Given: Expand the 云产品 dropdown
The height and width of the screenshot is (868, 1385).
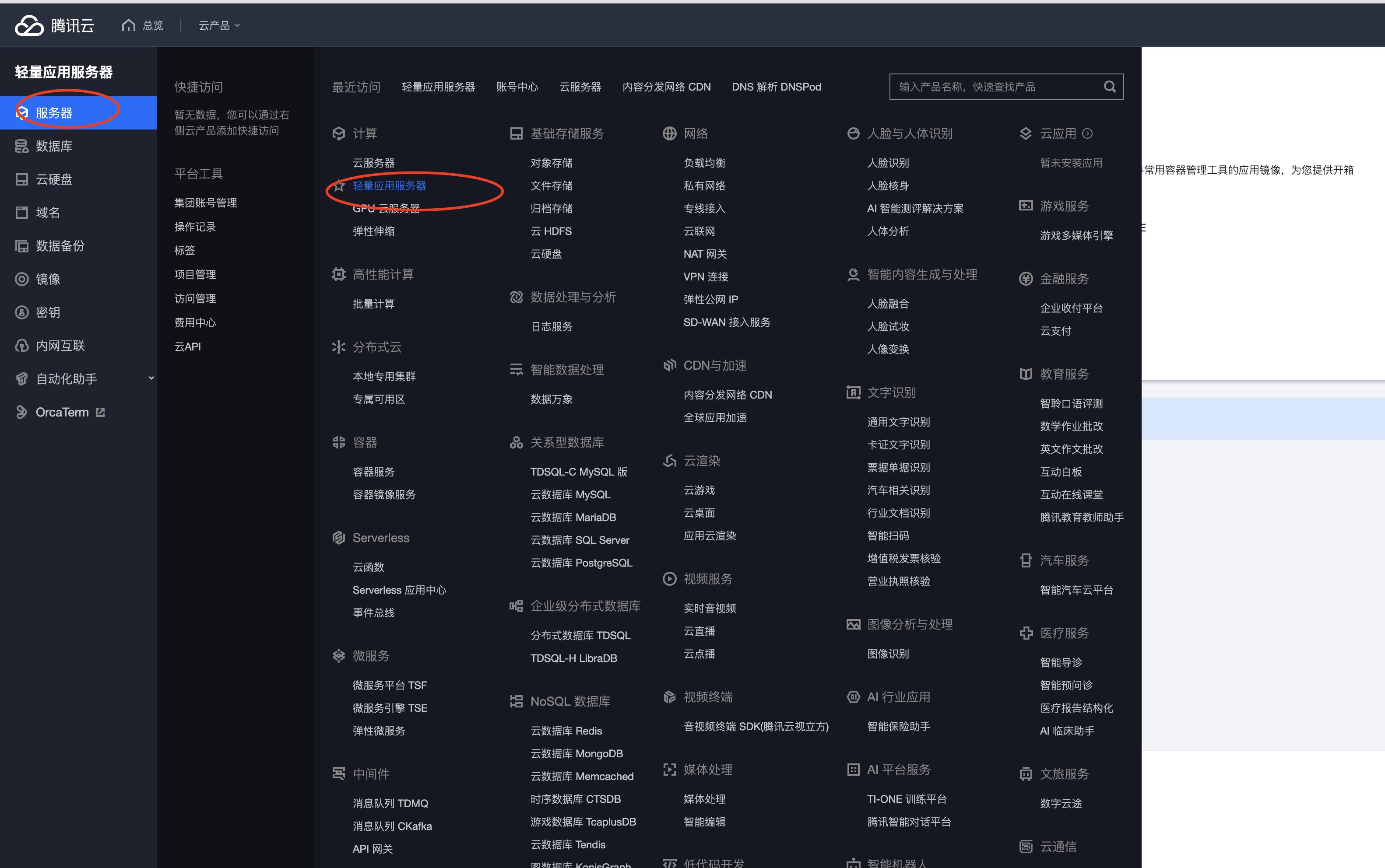Looking at the screenshot, I should click(x=218, y=24).
